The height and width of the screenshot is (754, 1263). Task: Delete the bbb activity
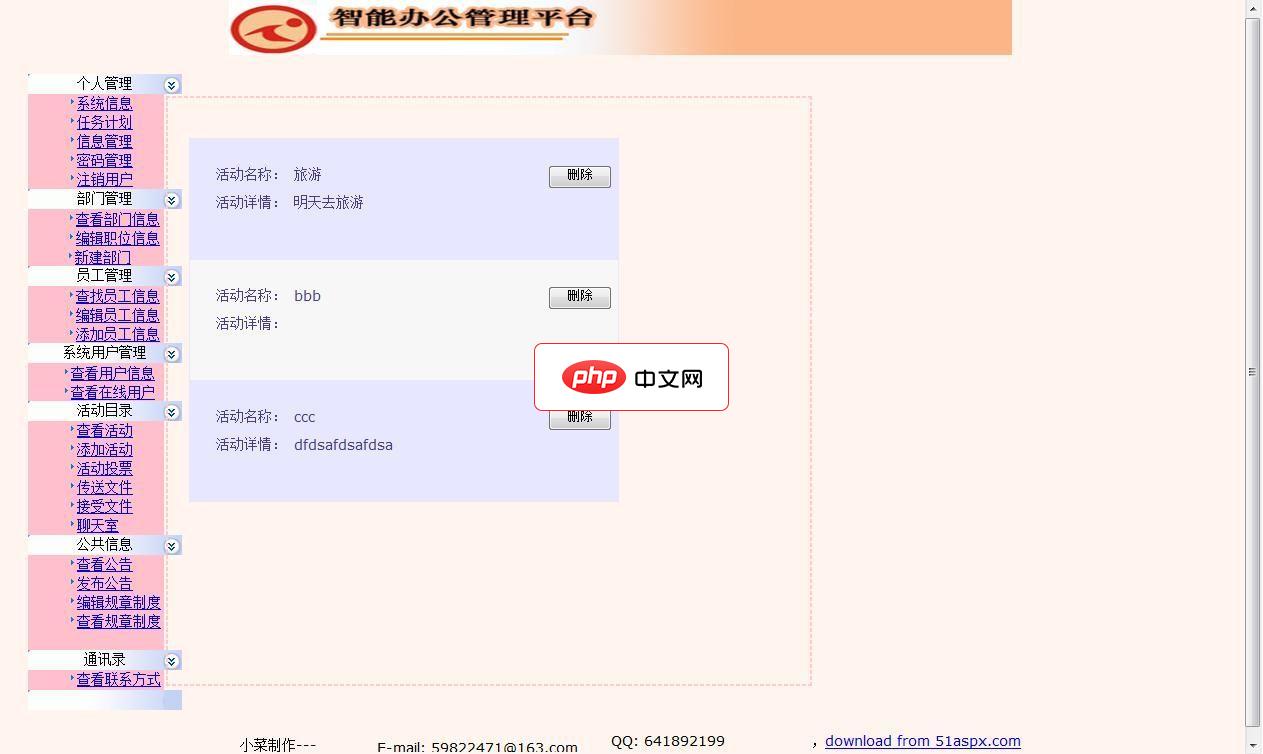580,297
